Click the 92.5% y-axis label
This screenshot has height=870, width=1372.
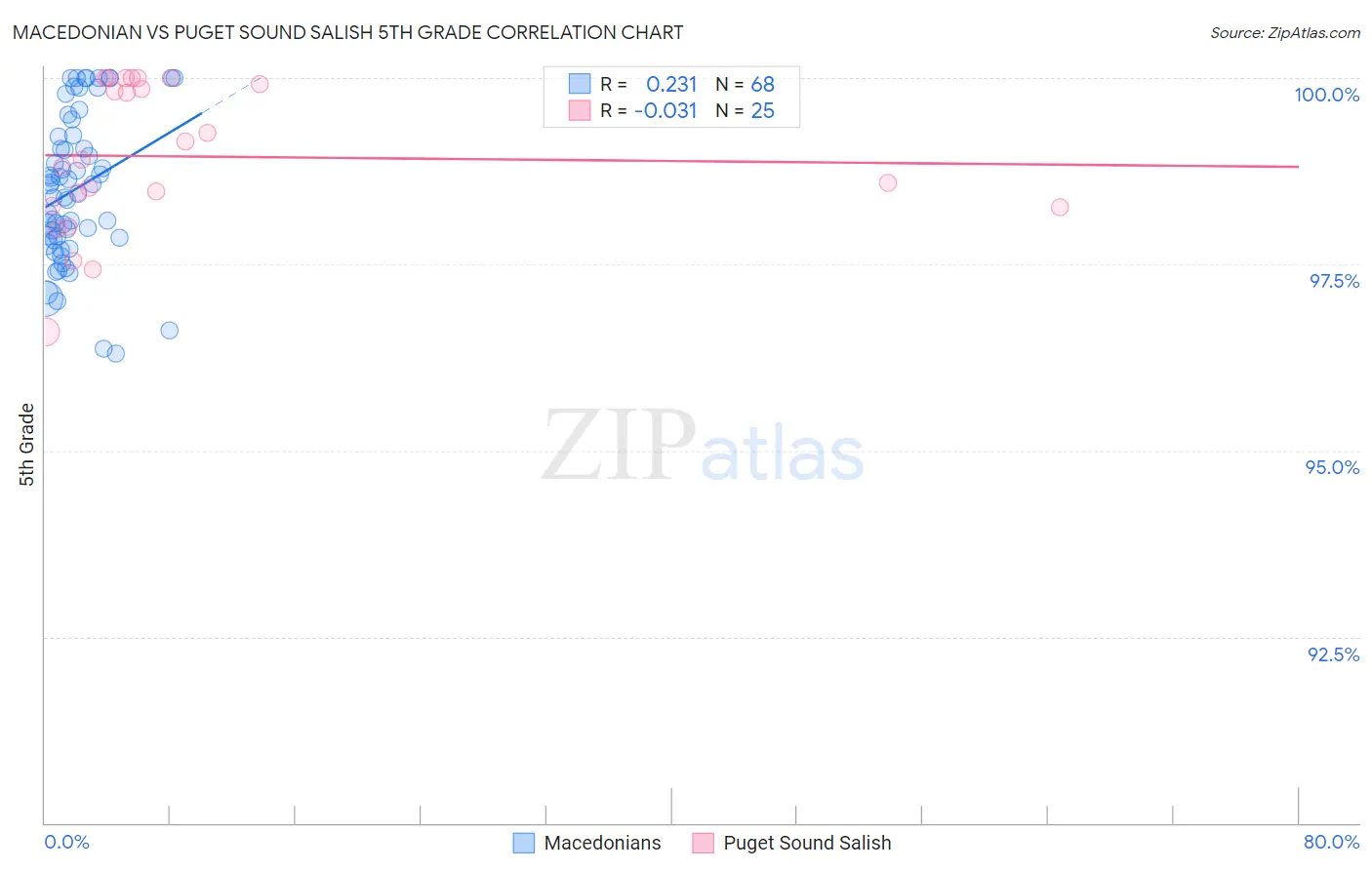[1333, 654]
